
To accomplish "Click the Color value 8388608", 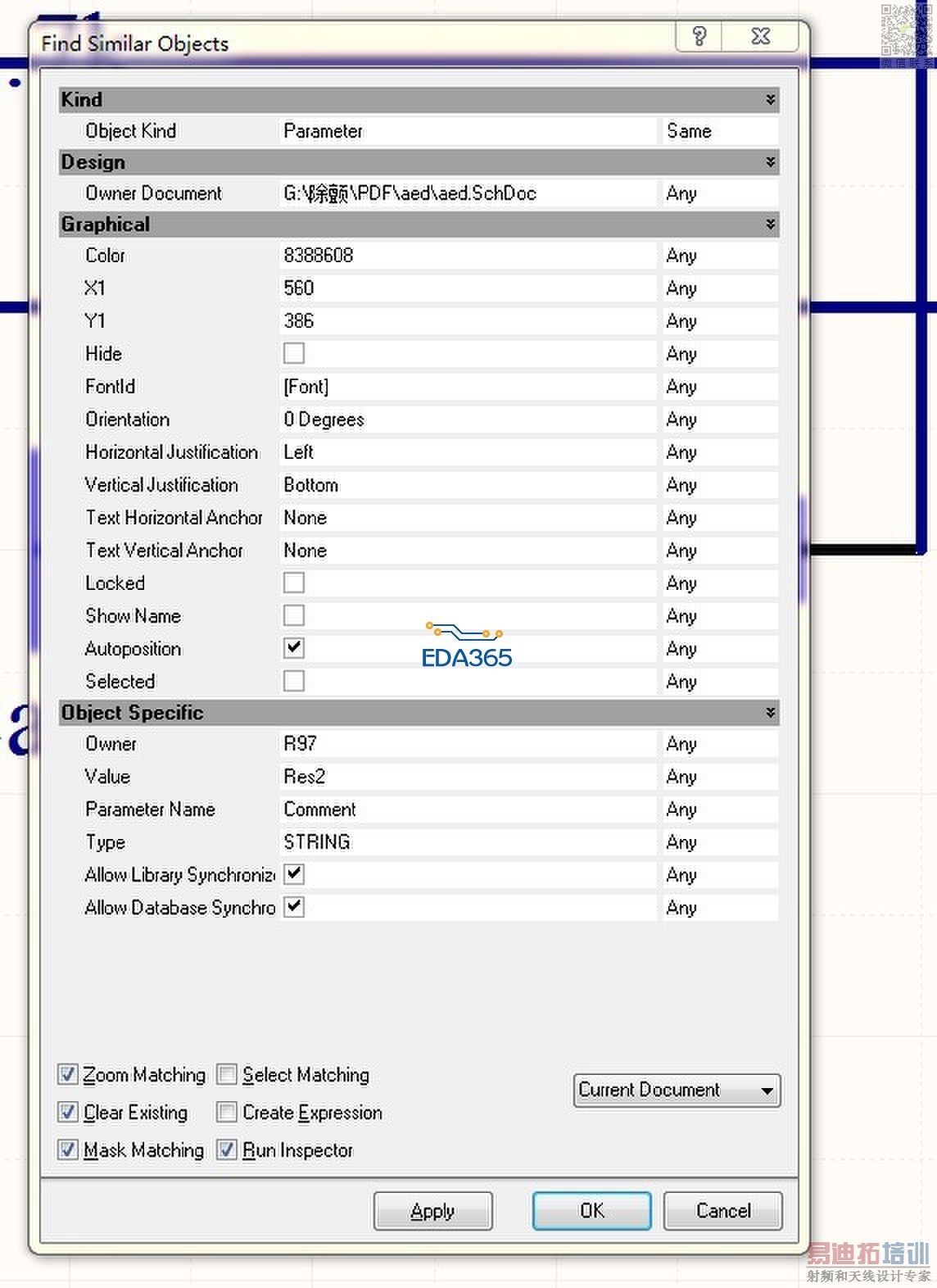I will (468, 256).
